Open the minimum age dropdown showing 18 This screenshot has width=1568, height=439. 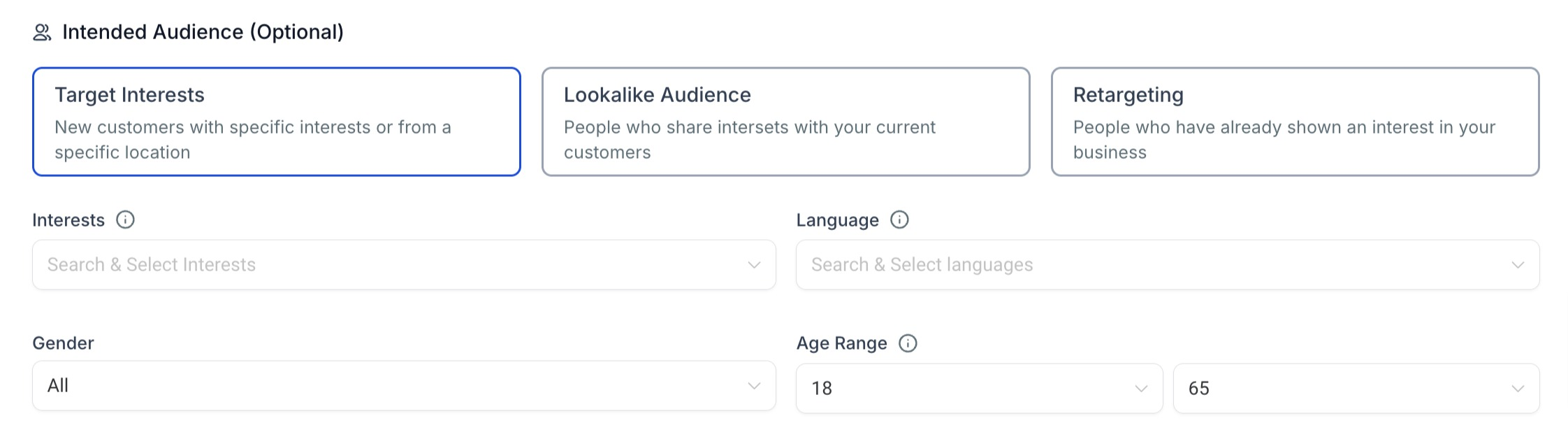click(x=978, y=389)
